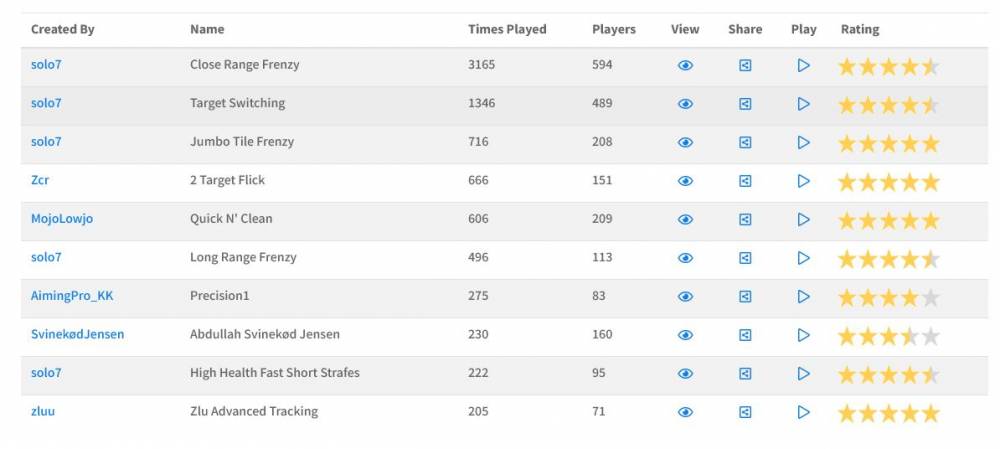Click the Players column header
Screen dimensions: 1000x449
(614, 29)
